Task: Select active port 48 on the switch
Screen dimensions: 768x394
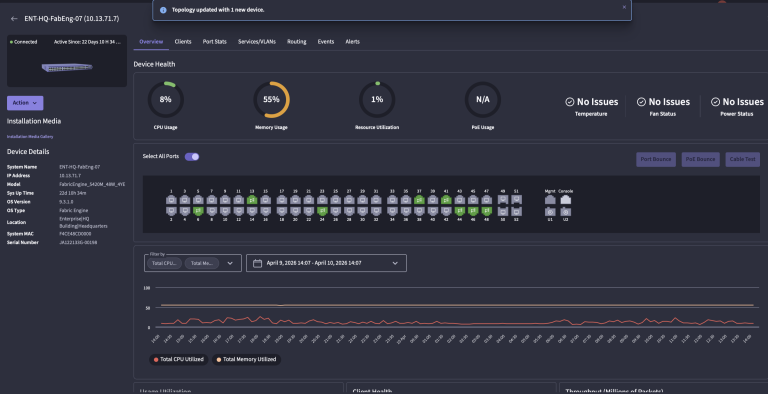Action: click(x=486, y=211)
